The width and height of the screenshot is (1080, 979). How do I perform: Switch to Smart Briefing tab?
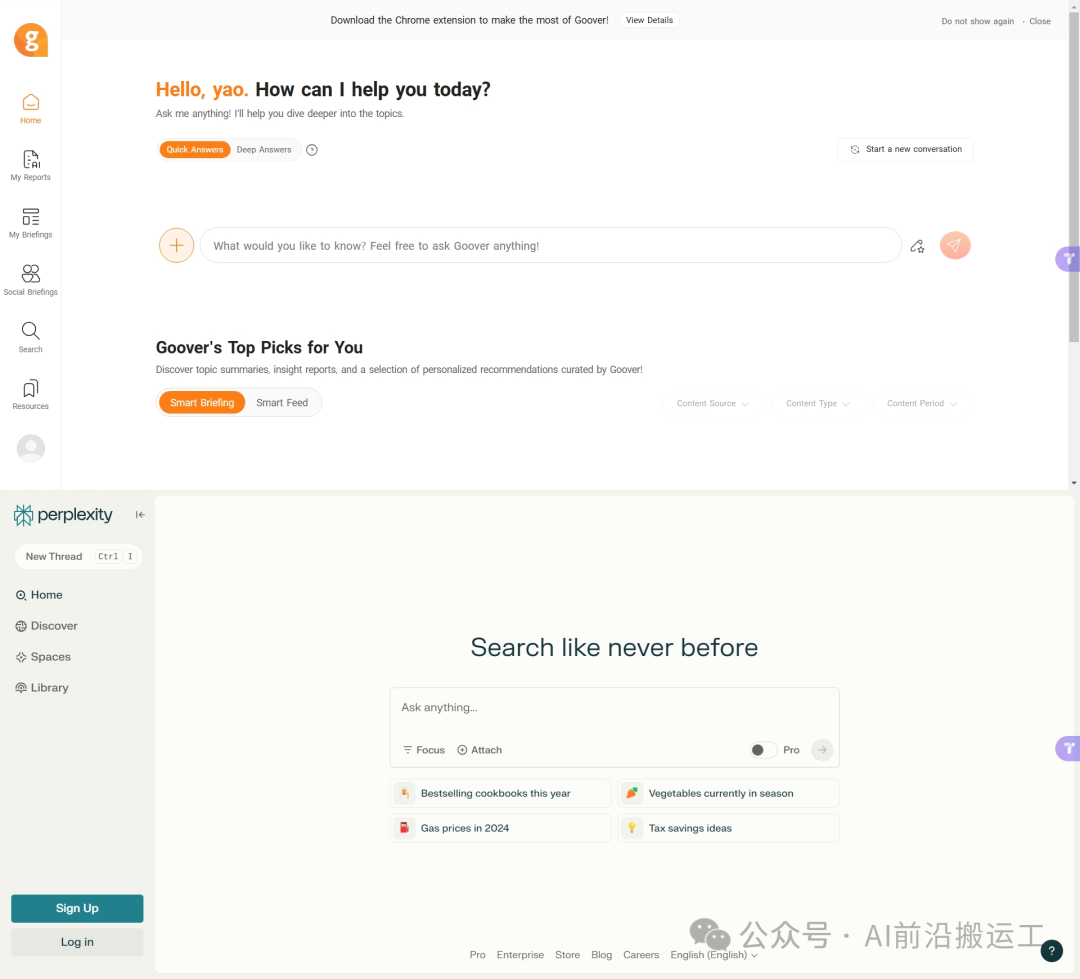point(202,402)
